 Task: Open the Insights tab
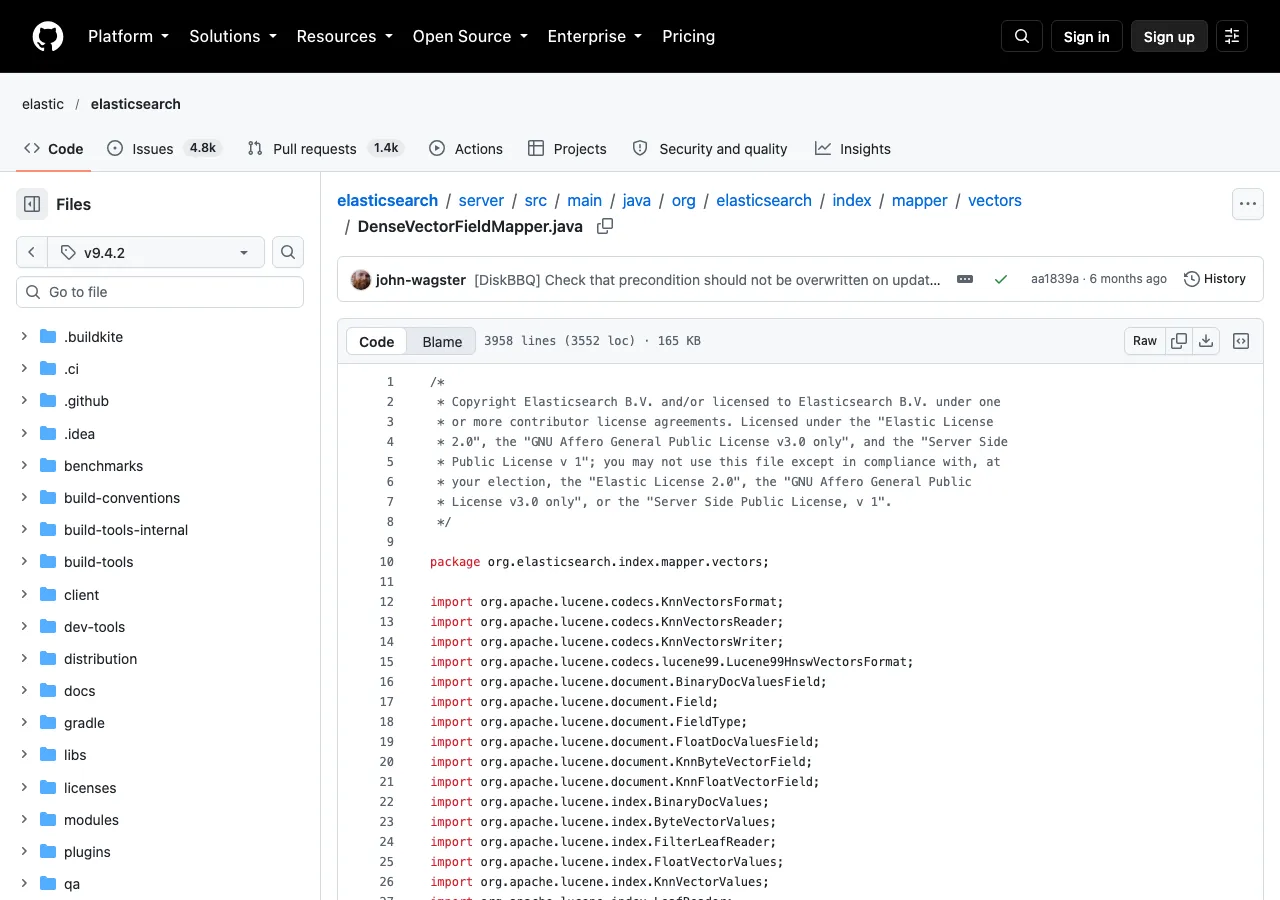tap(853, 148)
